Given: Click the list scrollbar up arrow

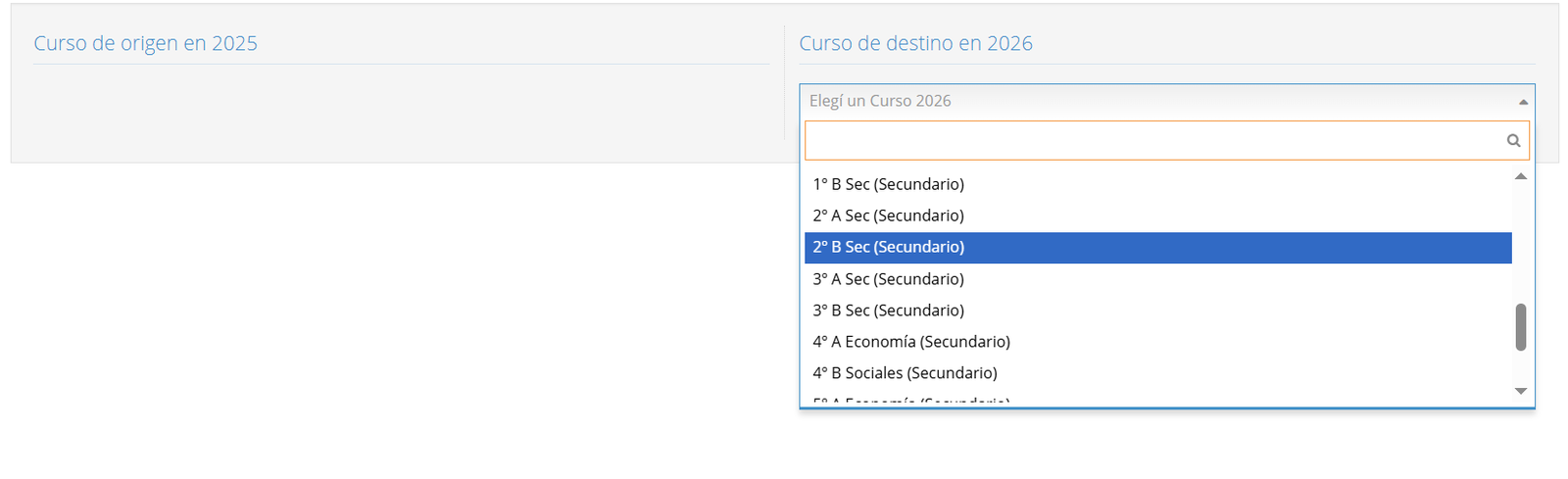Looking at the screenshot, I should (1521, 176).
